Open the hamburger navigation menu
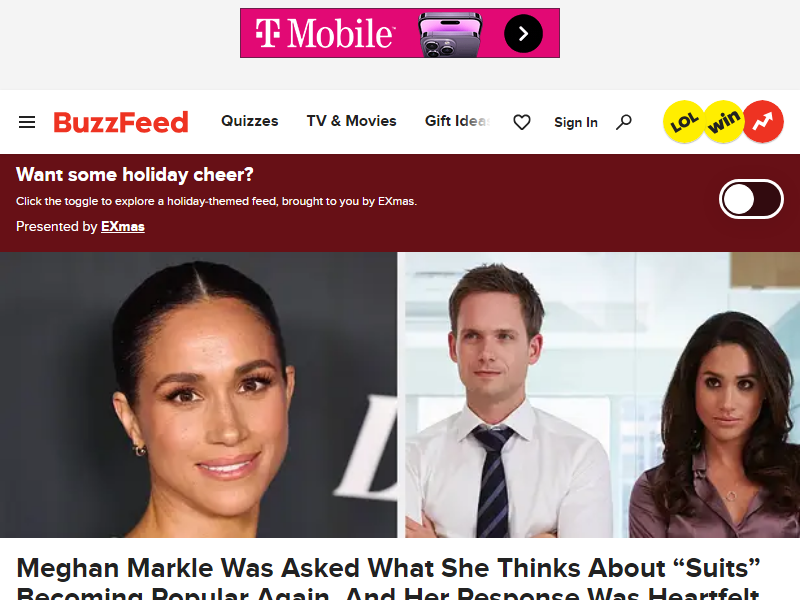The width and height of the screenshot is (800, 600). click(27, 122)
